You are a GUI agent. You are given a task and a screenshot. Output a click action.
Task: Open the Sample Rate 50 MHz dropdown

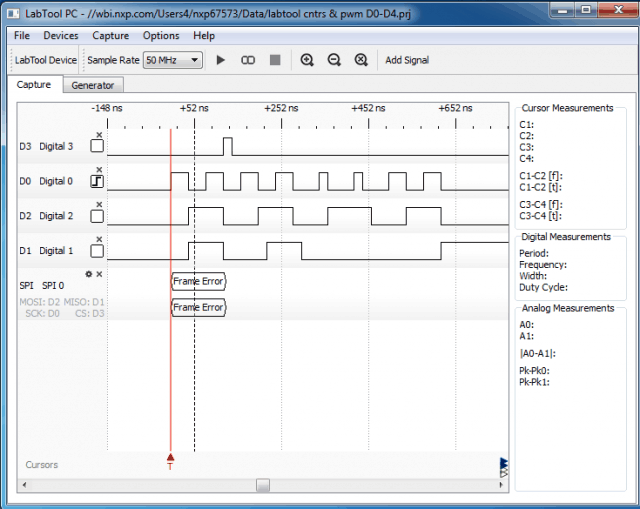click(x=173, y=60)
